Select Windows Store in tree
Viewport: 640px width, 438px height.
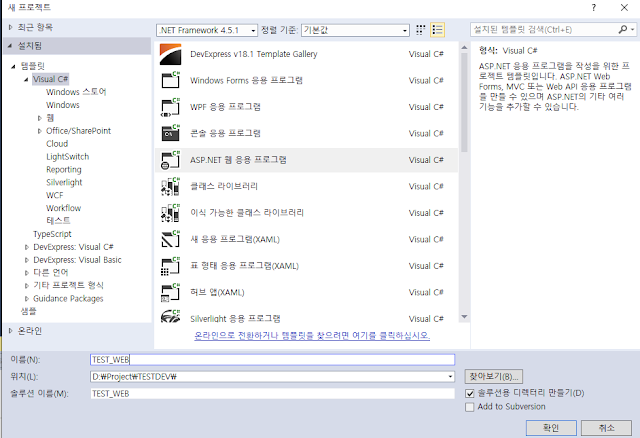click(x=76, y=92)
